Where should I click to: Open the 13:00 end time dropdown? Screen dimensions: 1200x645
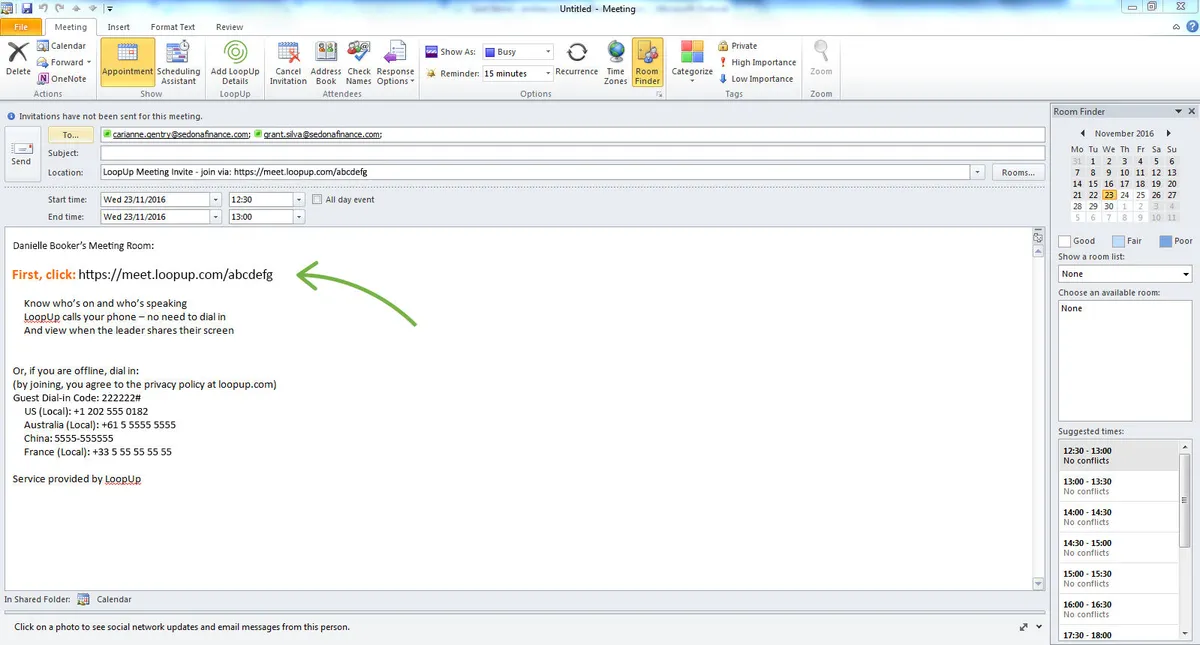coord(298,216)
